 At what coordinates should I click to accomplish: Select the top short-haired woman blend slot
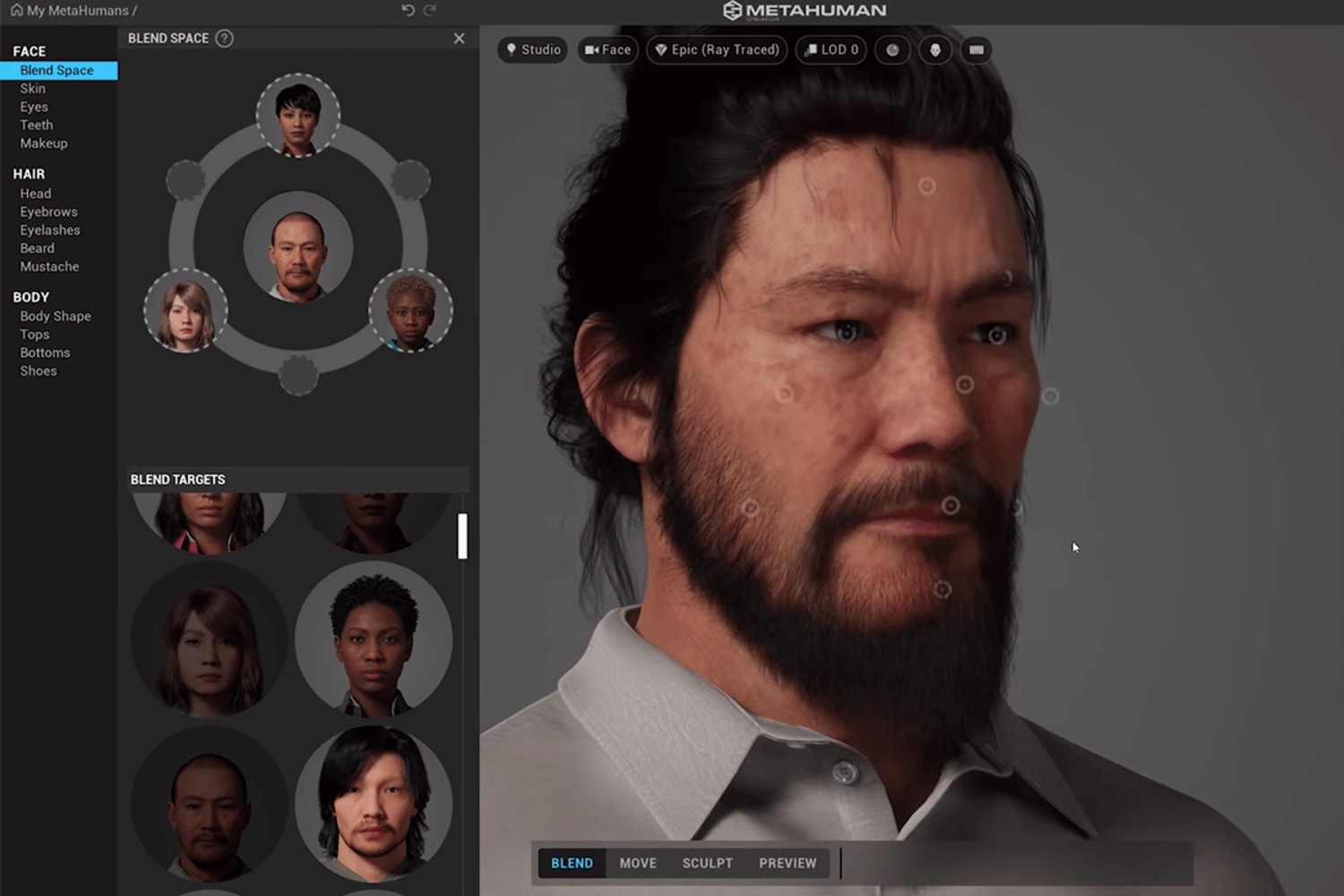297,116
